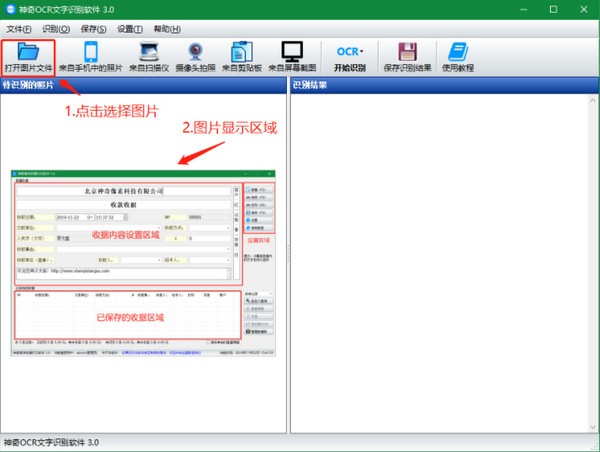Image resolution: width=600 pixels, height=452 pixels.
Task: Maximize the 神奇OCR文字识别软件 window
Action: point(553,9)
